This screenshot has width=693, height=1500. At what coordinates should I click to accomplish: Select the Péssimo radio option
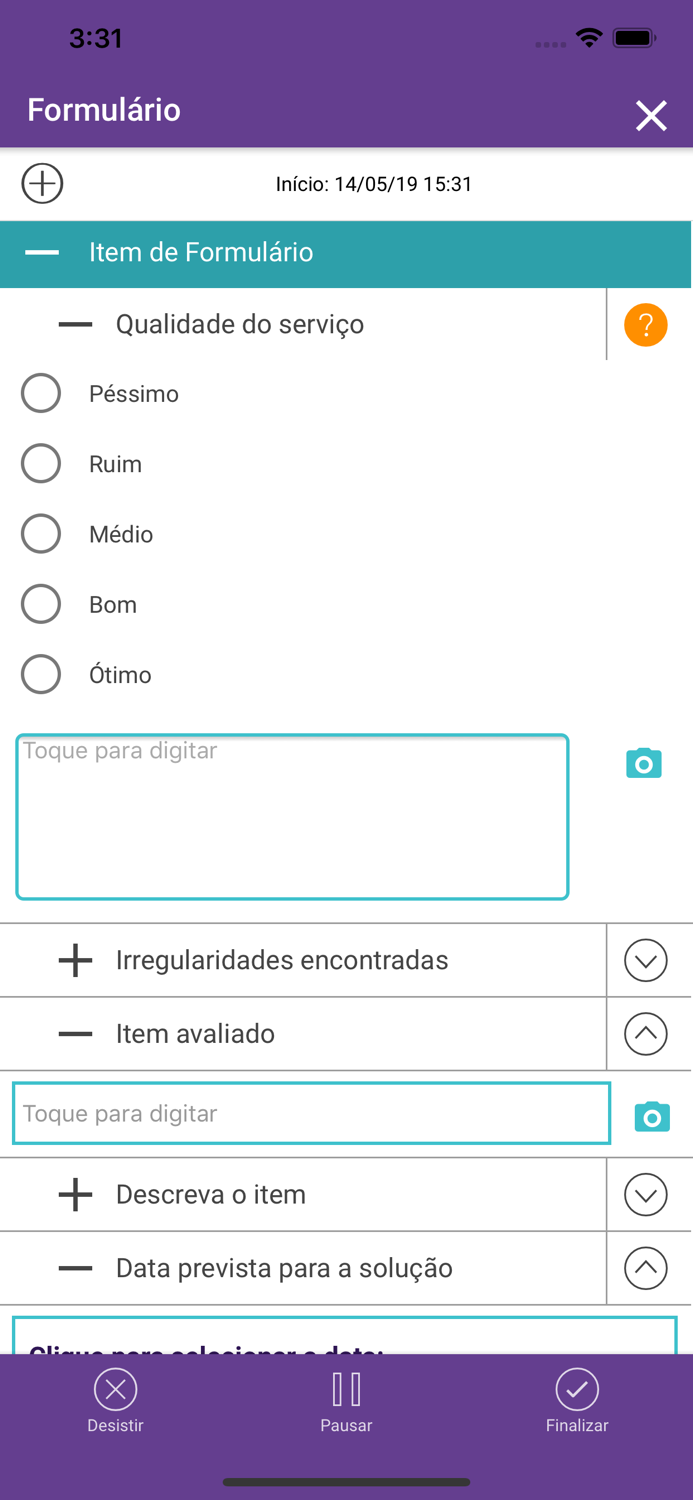pos(41,394)
